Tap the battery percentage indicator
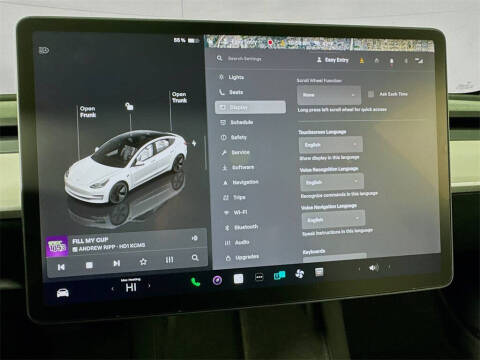The height and width of the screenshot is (360, 480). [186, 40]
